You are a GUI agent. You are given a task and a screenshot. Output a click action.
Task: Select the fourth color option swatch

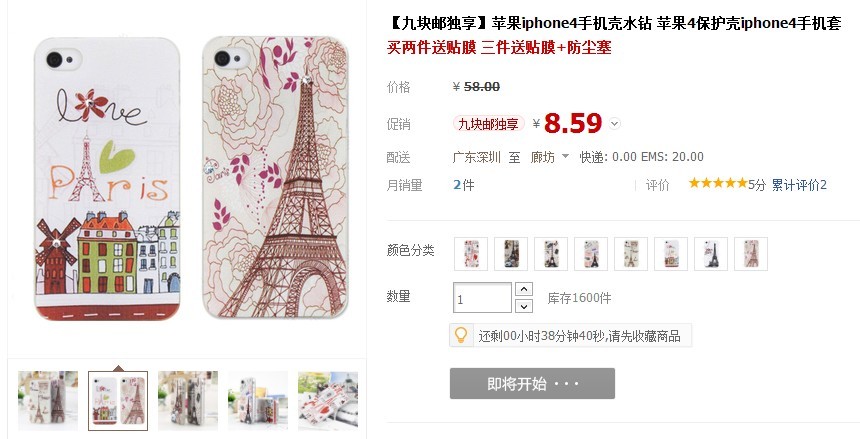591,254
